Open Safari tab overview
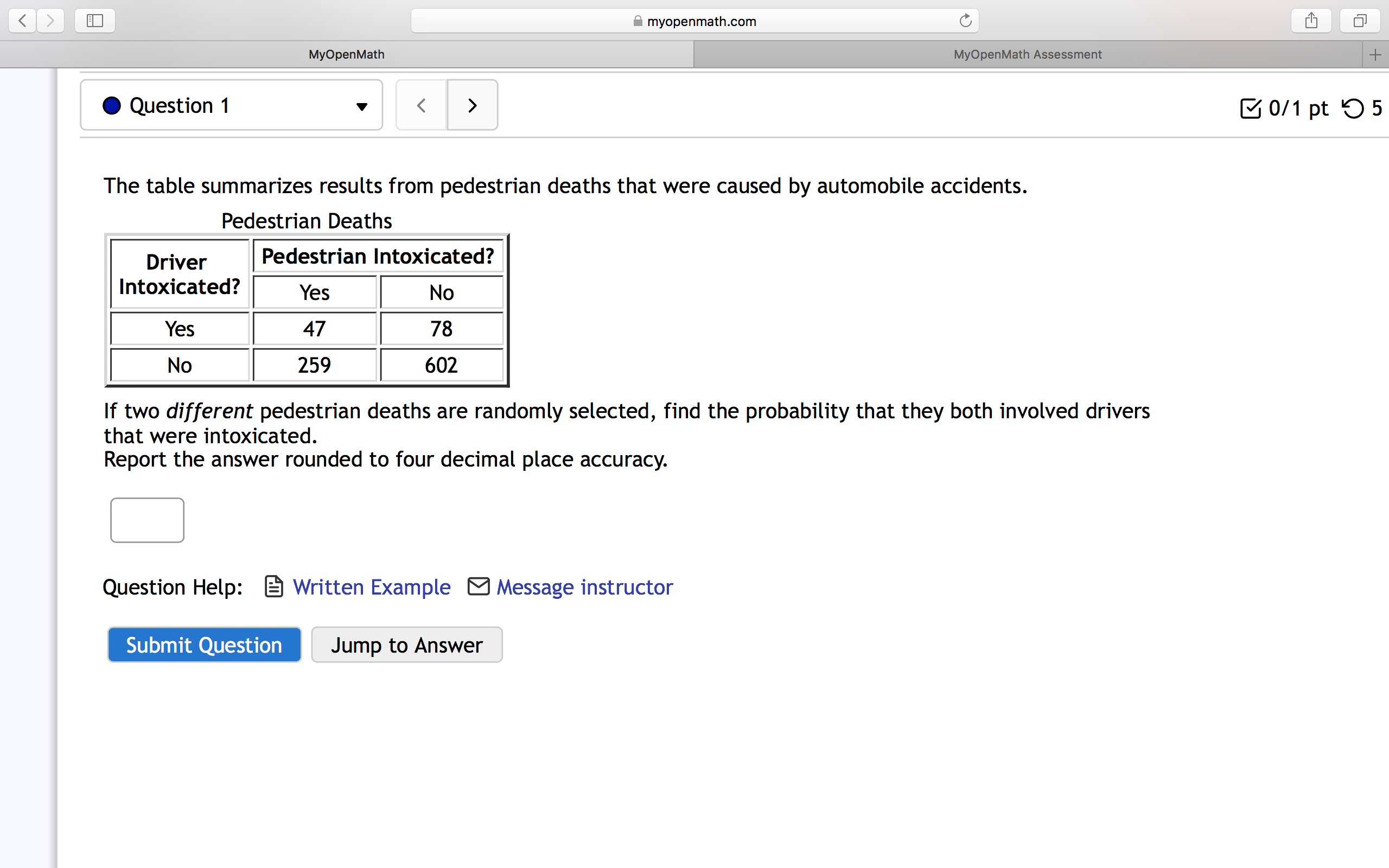This screenshot has height=868, width=1389. coord(1359,21)
